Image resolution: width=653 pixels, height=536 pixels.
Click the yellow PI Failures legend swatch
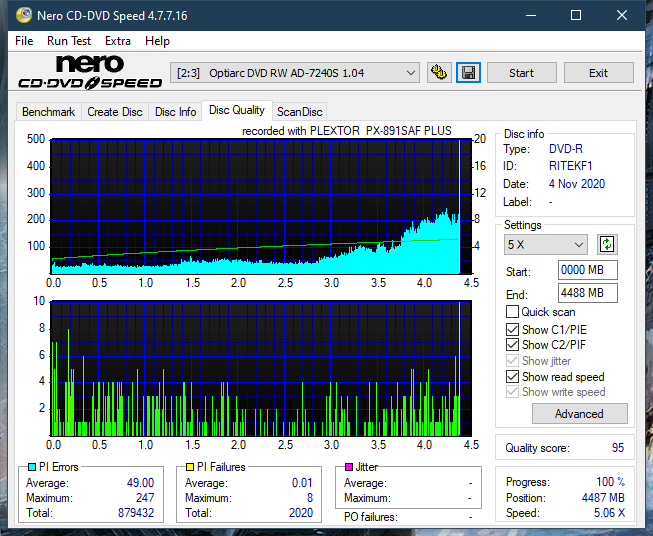[190, 467]
